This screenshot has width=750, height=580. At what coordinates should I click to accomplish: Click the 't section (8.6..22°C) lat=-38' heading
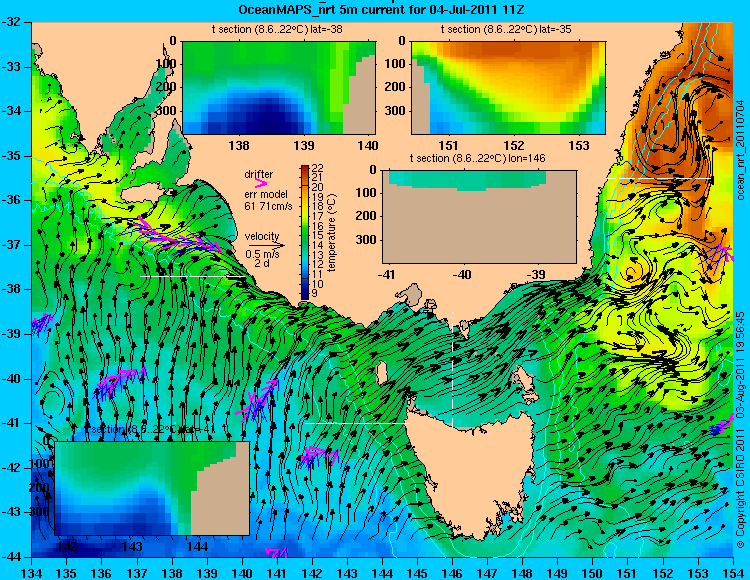[277, 29]
